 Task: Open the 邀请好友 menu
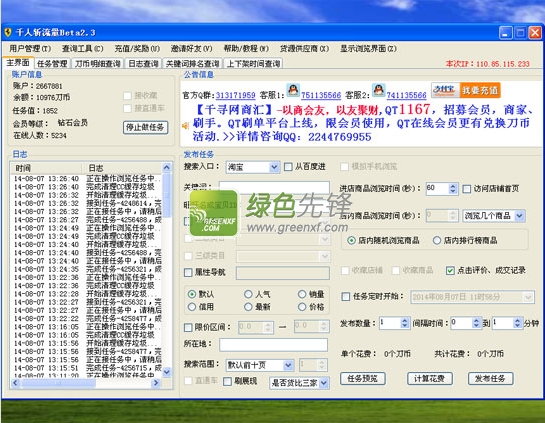192,49
